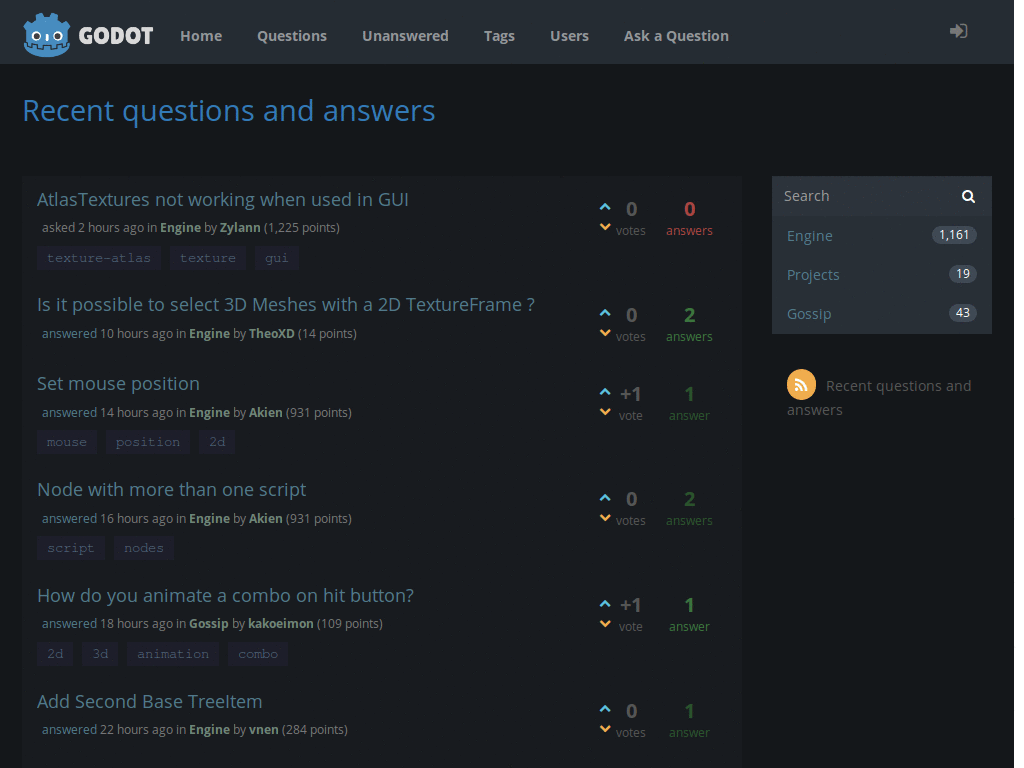The width and height of the screenshot is (1024, 768).
Task: Select Ask a Question in navigation
Action: pos(676,36)
